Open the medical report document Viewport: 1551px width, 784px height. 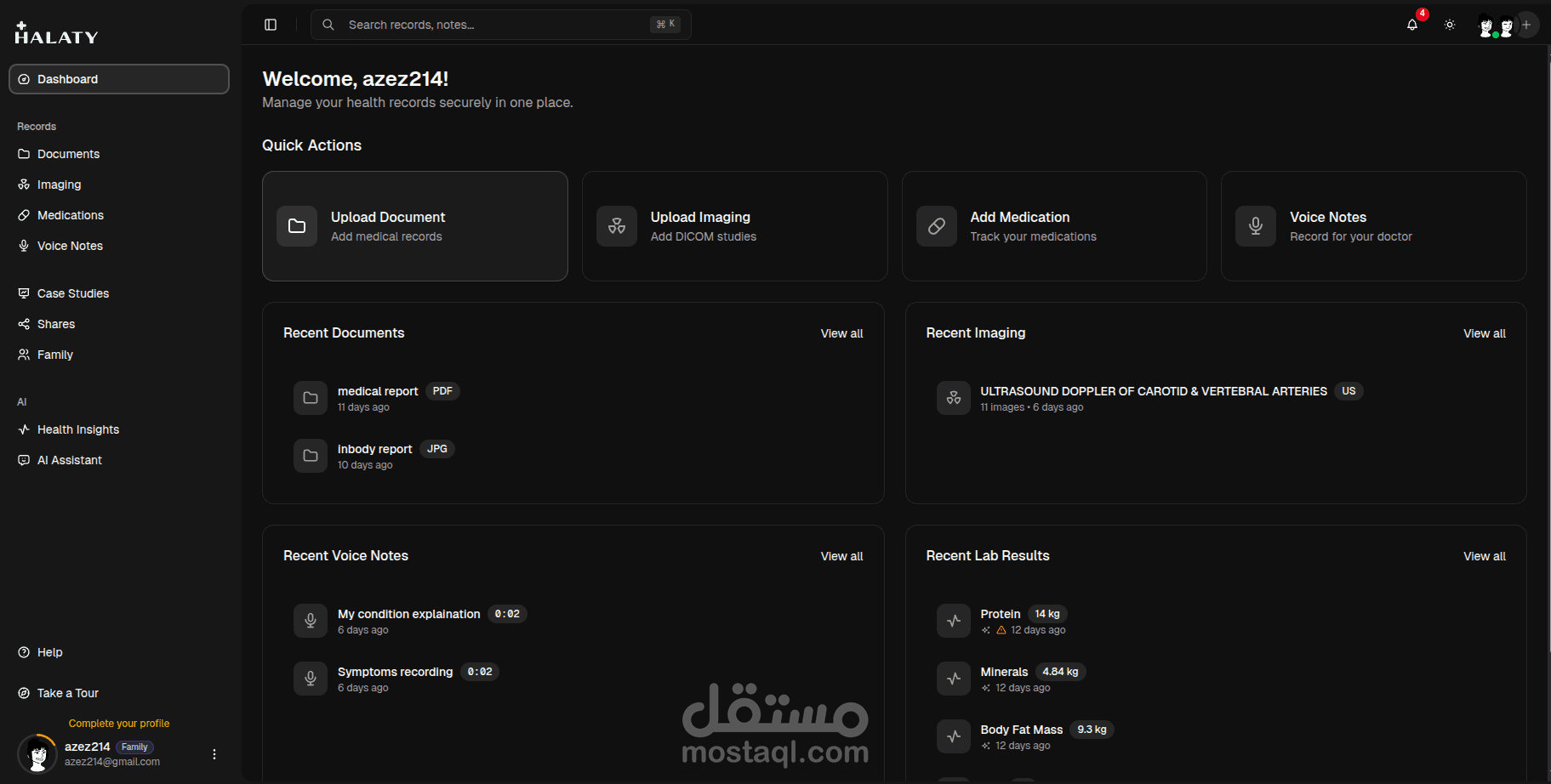click(x=573, y=398)
